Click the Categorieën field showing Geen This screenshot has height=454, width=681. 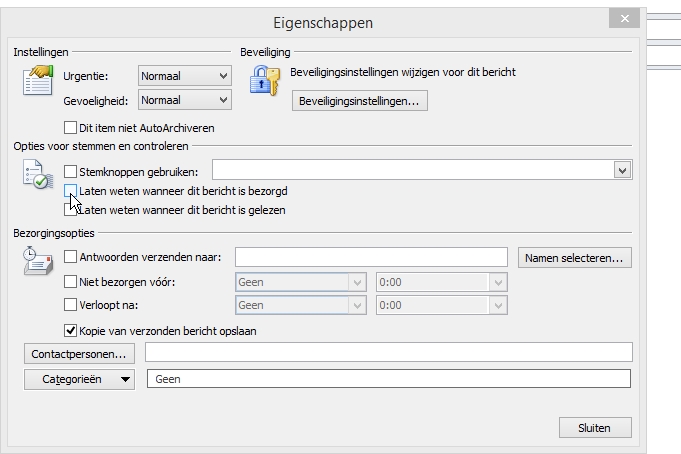coord(389,379)
